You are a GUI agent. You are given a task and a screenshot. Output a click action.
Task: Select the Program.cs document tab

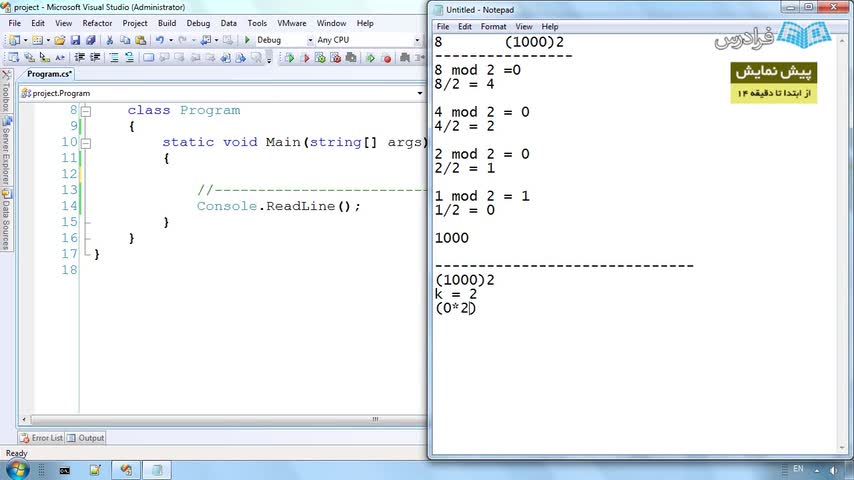[x=49, y=74]
